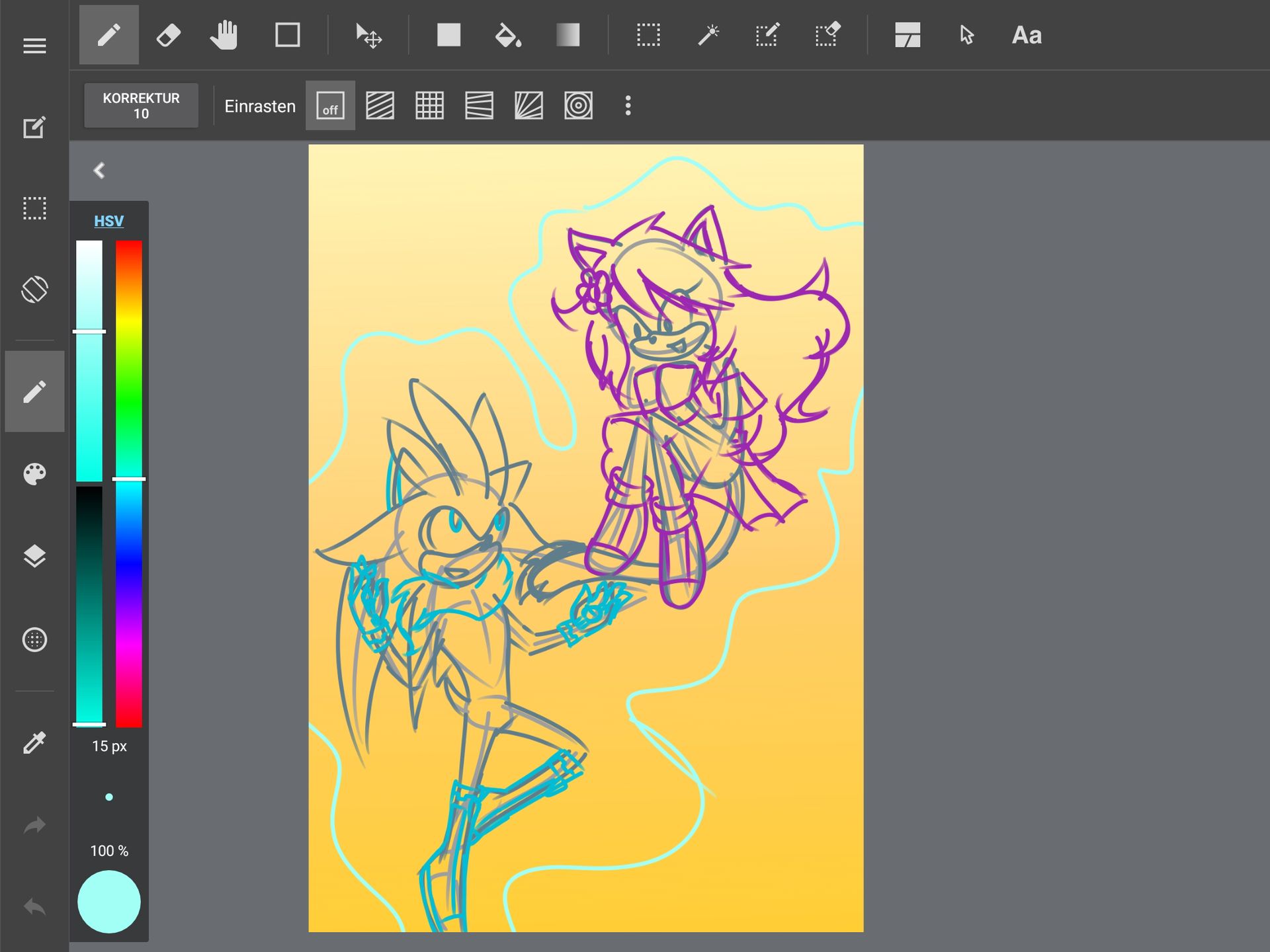Open the Layers panel

[x=34, y=556]
